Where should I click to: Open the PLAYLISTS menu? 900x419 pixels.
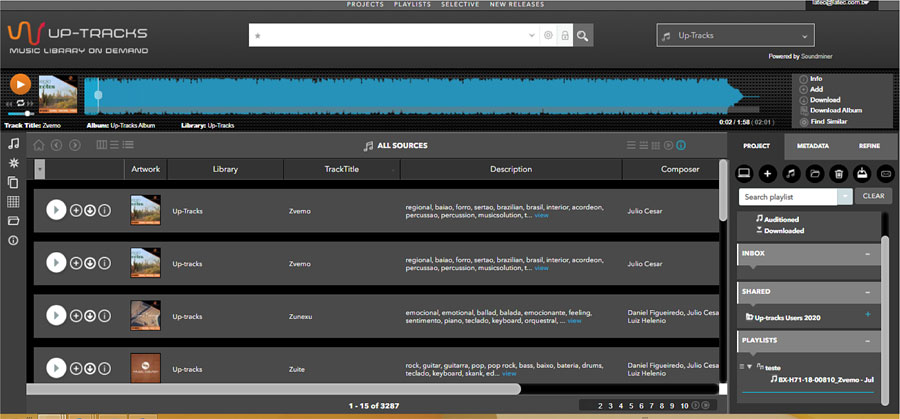pos(412,5)
